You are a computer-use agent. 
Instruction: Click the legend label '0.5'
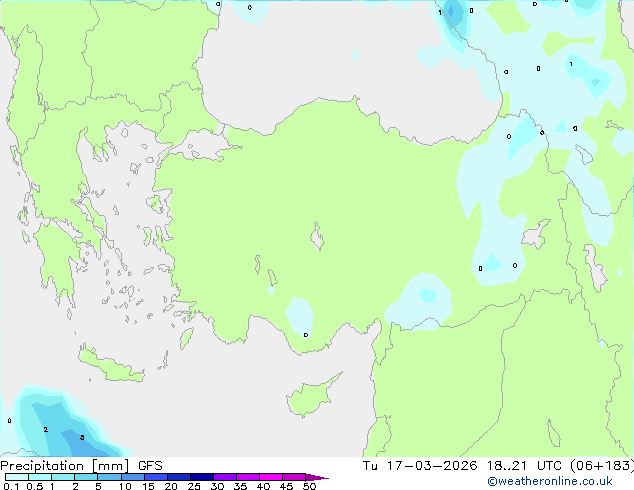(34, 486)
